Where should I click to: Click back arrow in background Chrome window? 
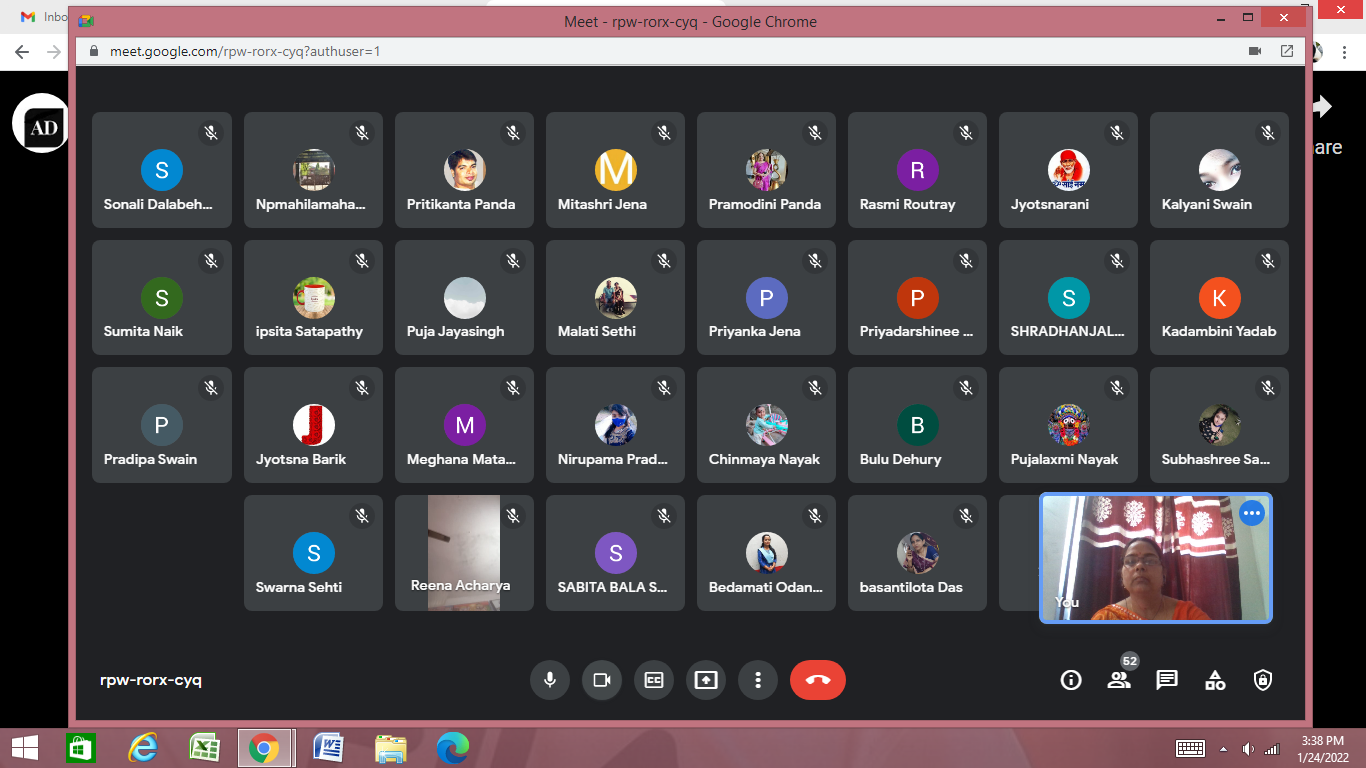[22, 52]
